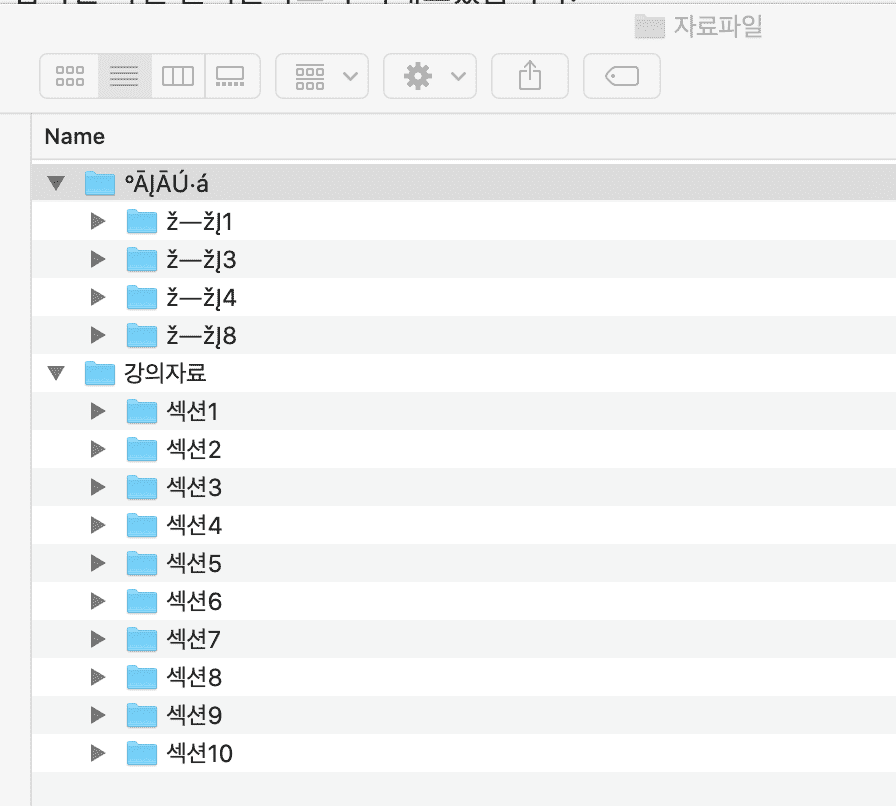This screenshot has height=806, width=896.
Task: Open the gear action menu
Action: [x=430, y=76]
